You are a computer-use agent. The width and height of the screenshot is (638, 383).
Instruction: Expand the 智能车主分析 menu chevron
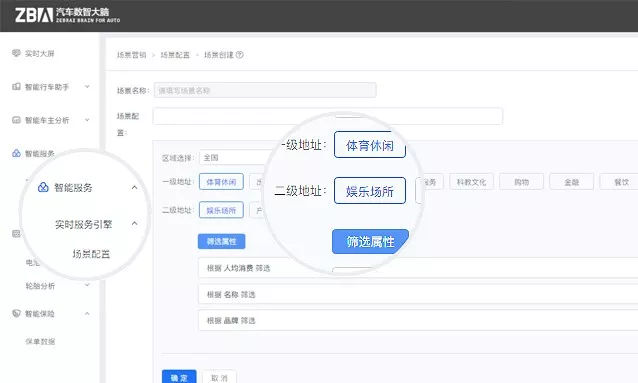click(x=87, y=120)
